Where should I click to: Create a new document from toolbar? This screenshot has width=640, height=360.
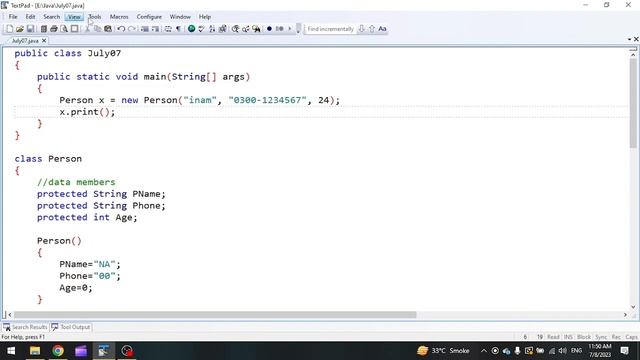[x=9, y=29]
